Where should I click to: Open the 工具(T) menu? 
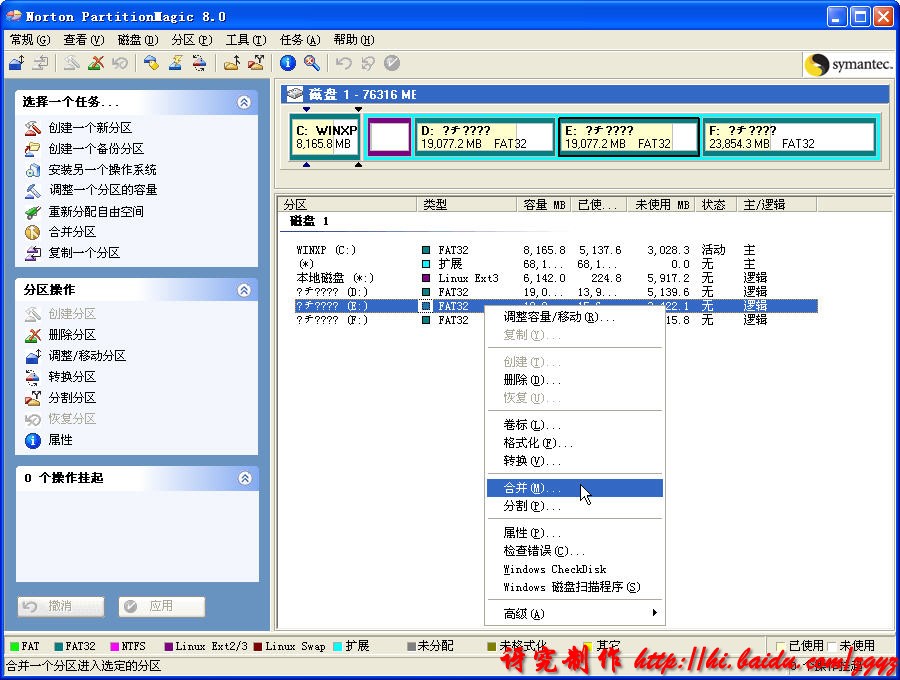[246, 40]
